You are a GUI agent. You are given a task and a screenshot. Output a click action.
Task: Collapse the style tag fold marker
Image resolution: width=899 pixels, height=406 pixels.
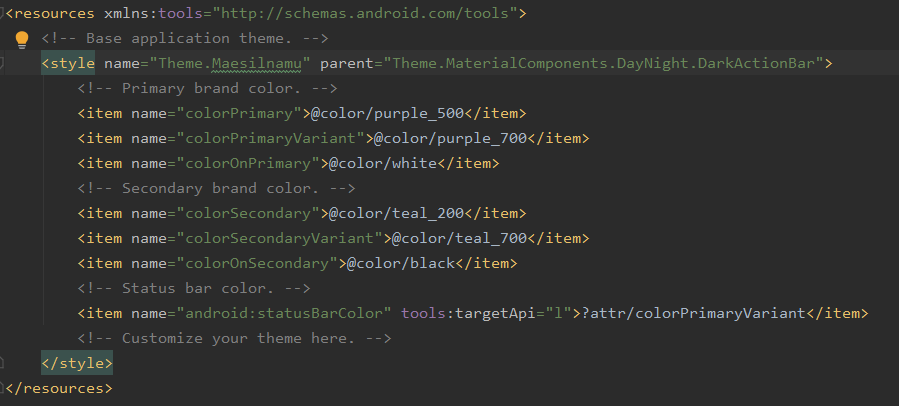[x=2, y=63]
